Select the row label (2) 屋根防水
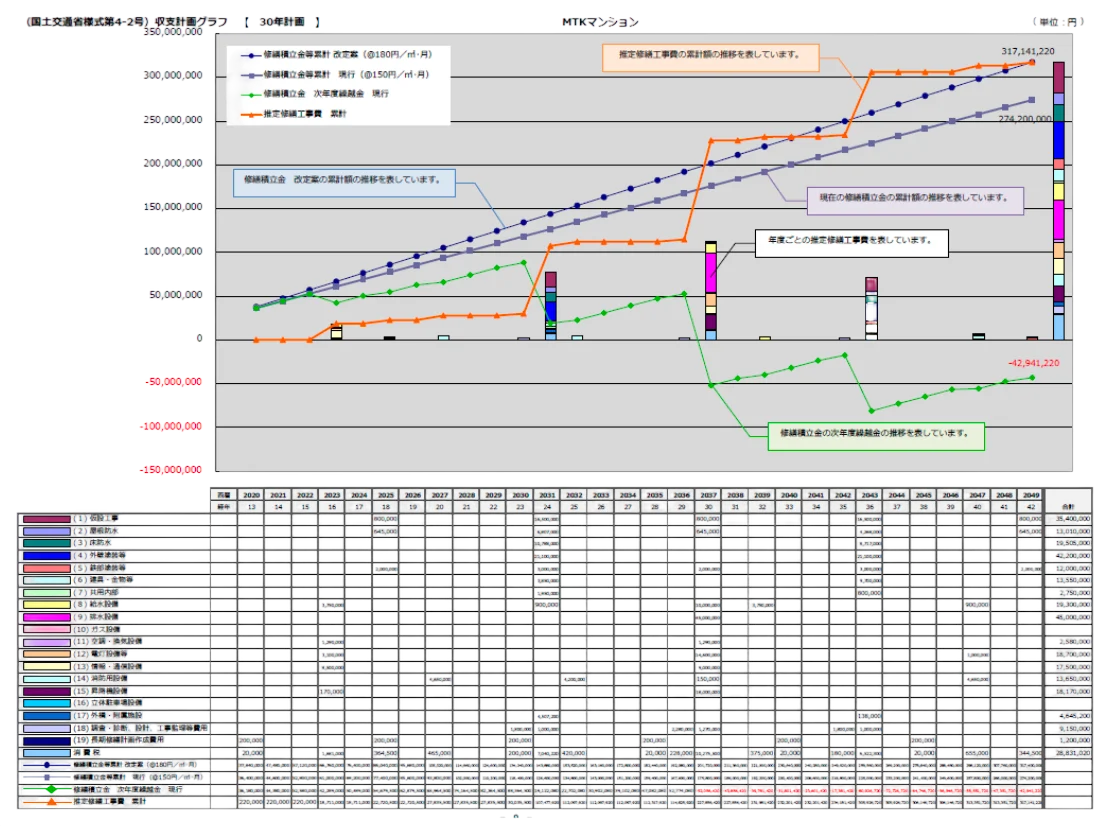Viewport: 1114px width, 826px height. pos(97,531)
